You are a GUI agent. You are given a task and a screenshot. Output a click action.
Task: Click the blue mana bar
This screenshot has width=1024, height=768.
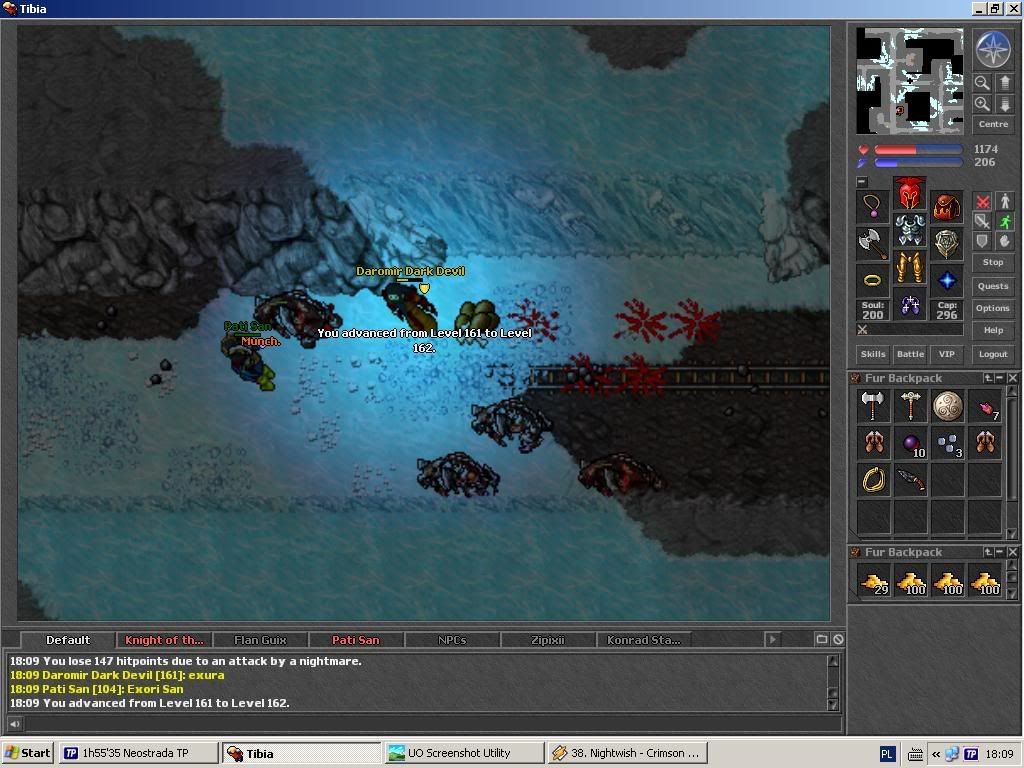click(x=918, y=163)
